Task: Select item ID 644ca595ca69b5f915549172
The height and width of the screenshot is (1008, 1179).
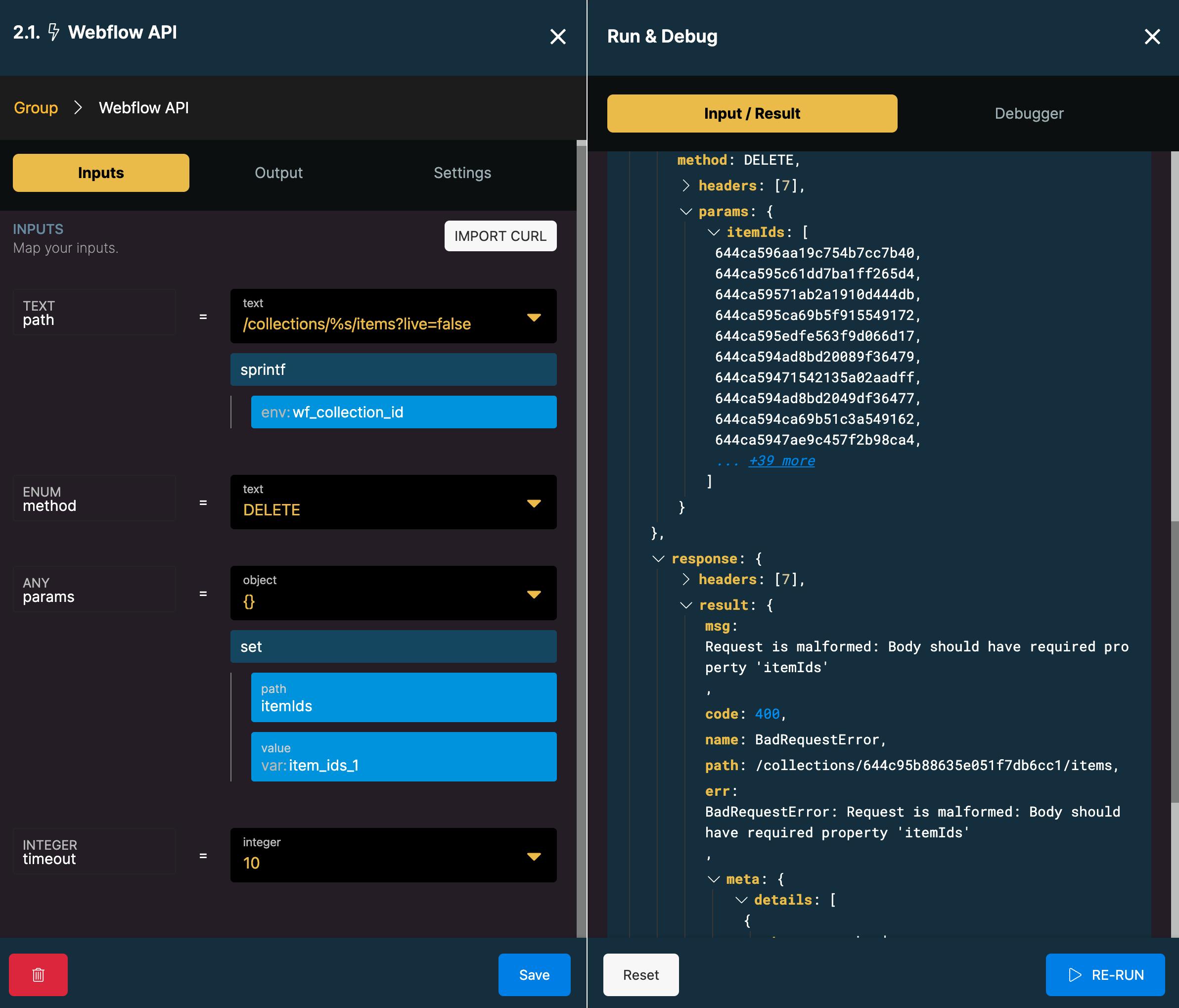Action: point(814,316)
